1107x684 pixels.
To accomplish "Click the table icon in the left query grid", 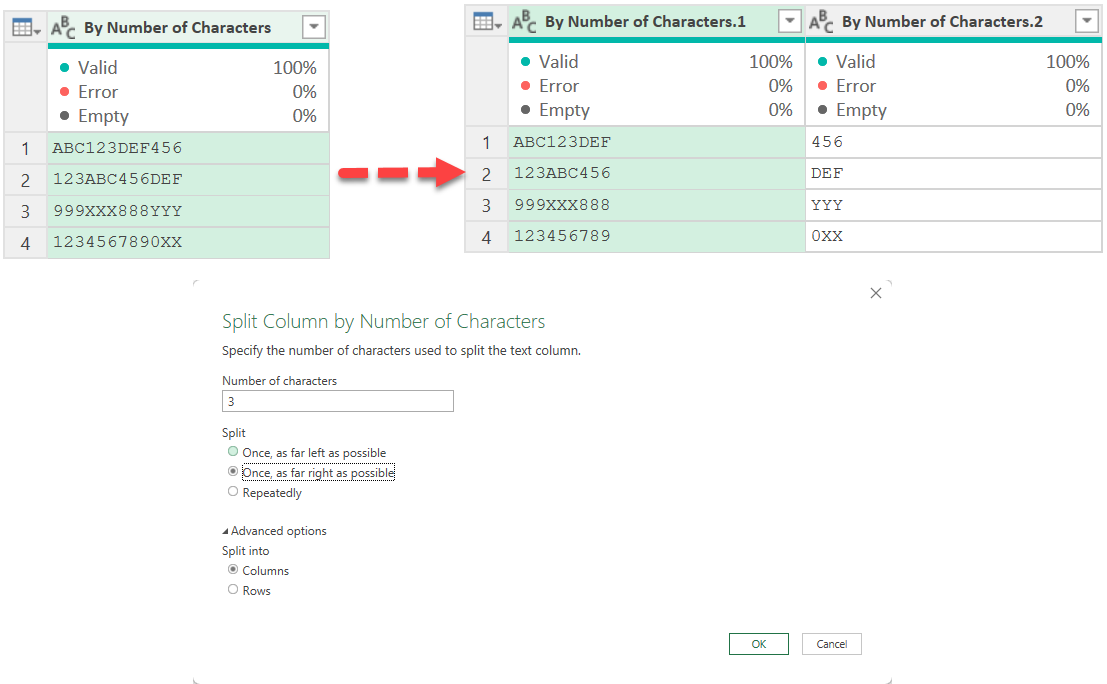I will tap(25, 28).
